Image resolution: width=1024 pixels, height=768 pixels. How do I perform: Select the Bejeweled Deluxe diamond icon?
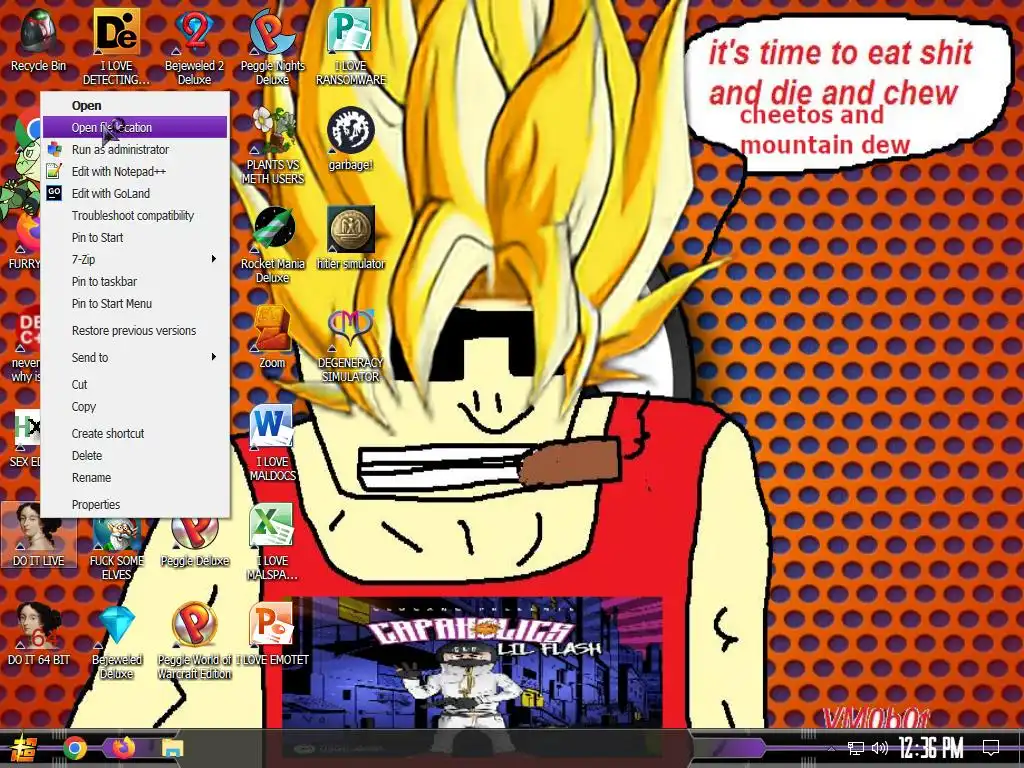pos(116,641)
